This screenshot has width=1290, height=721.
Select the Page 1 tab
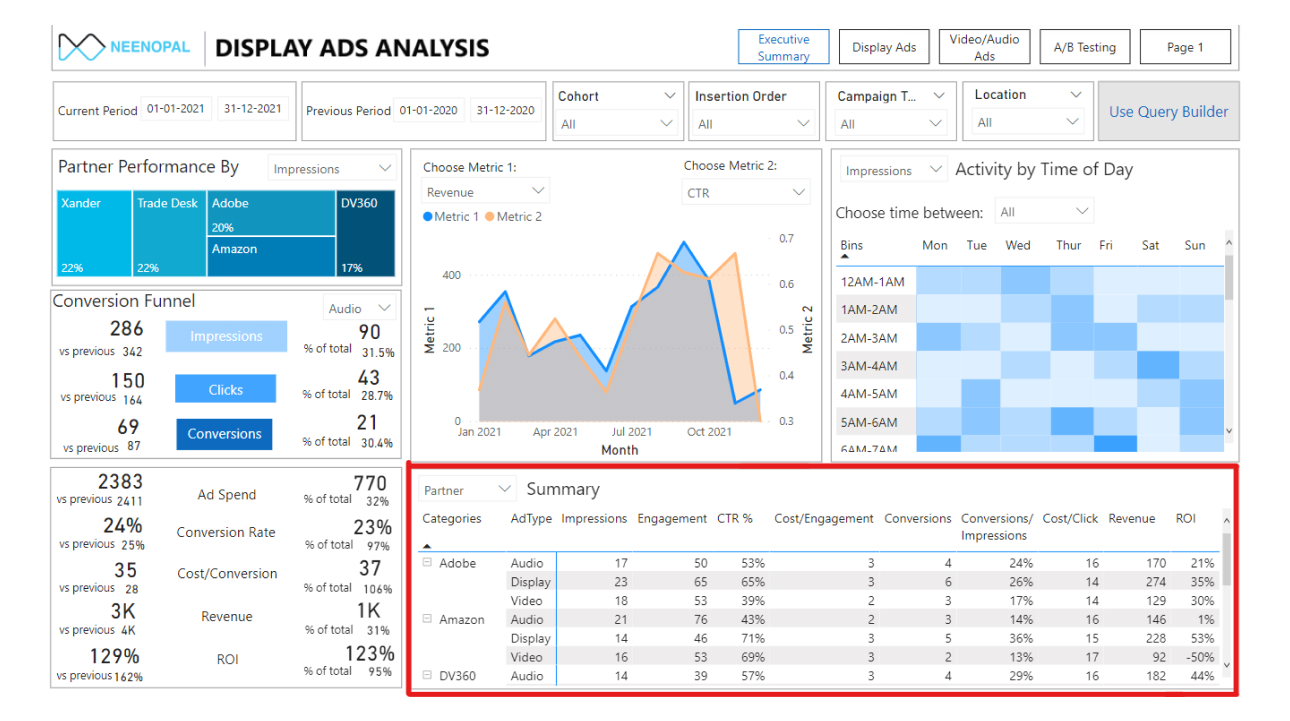tap(1185, 47)
